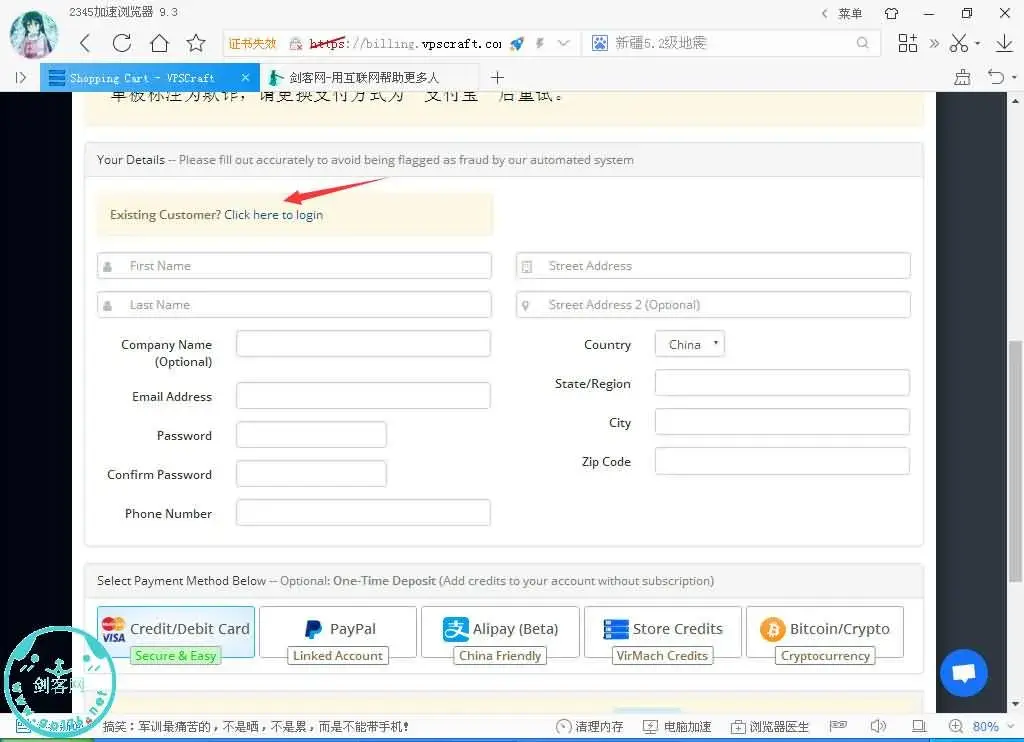Click the Email Address input box

click(x=363, y=396)
